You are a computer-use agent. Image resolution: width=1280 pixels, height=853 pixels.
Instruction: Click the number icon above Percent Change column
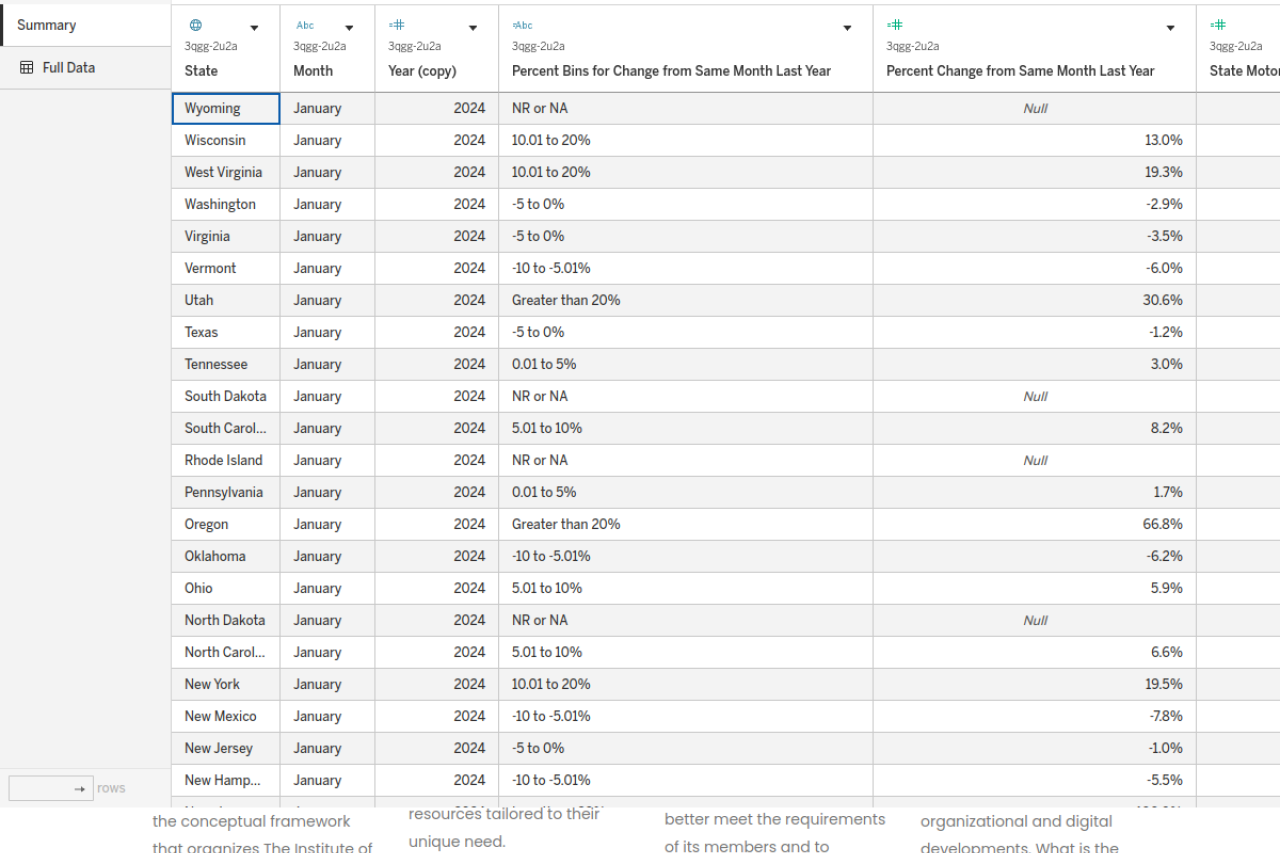(895, 25)
